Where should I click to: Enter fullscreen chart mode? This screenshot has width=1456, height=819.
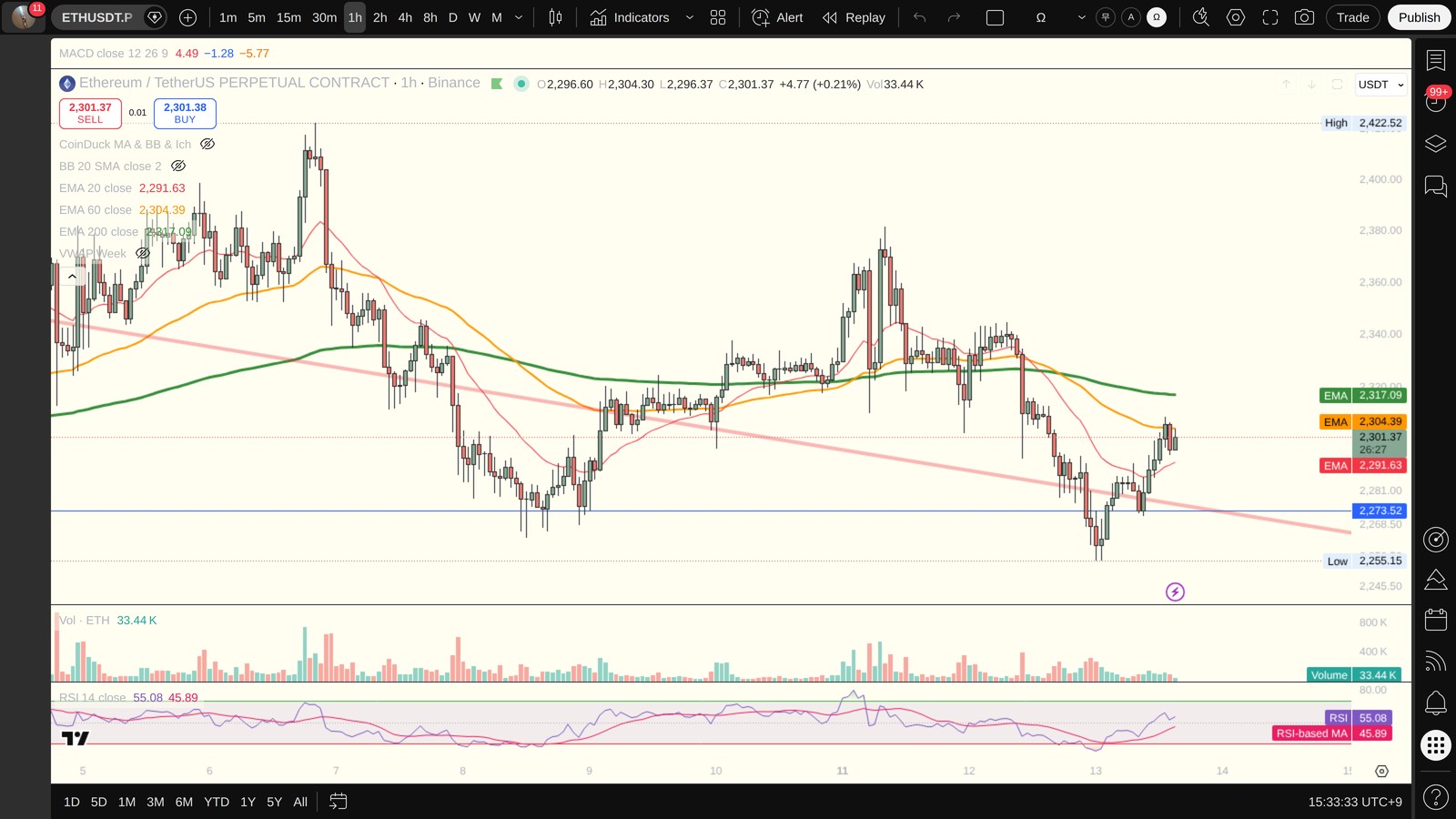click(1270, 17)
